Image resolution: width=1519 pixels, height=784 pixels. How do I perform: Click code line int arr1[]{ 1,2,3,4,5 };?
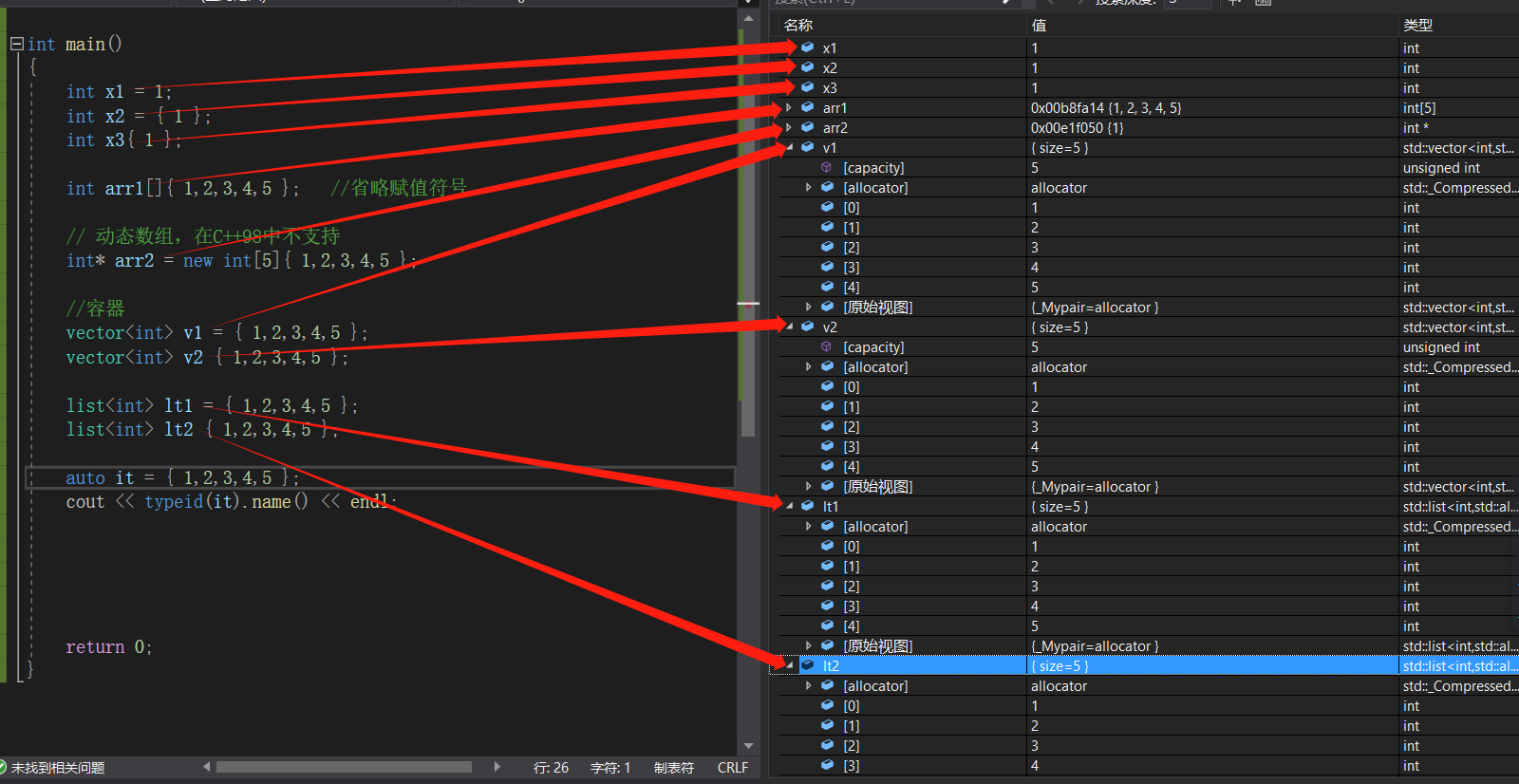coord(182,188)
